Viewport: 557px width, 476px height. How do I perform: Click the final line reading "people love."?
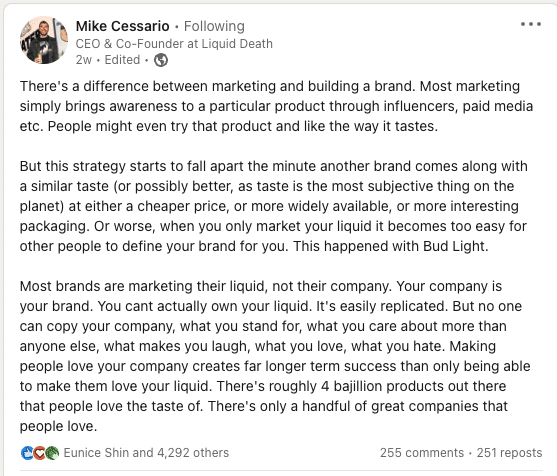pyautogui.click(x=58, y=426)
